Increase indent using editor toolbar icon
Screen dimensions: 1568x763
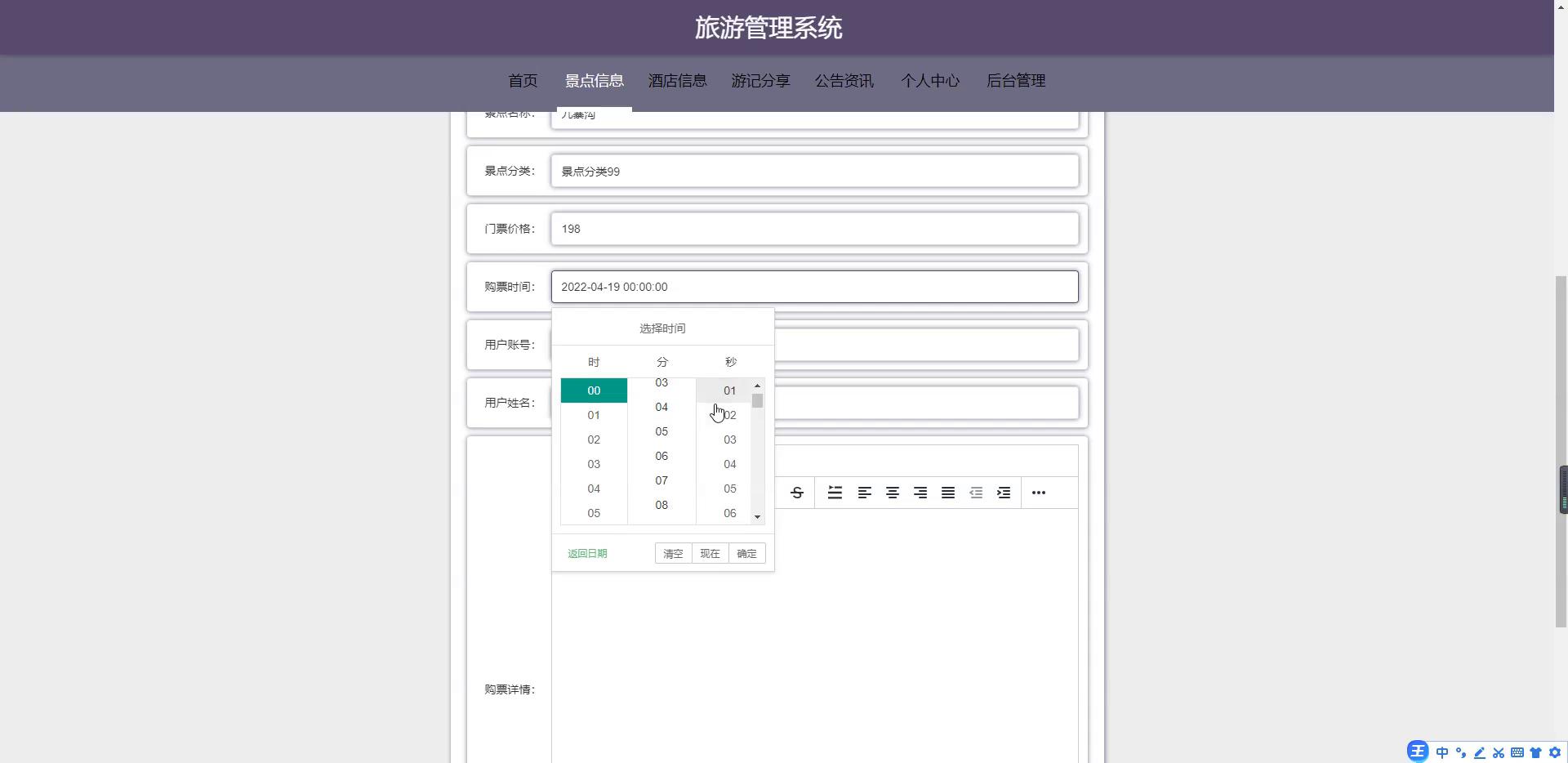tap(1004, 493)
